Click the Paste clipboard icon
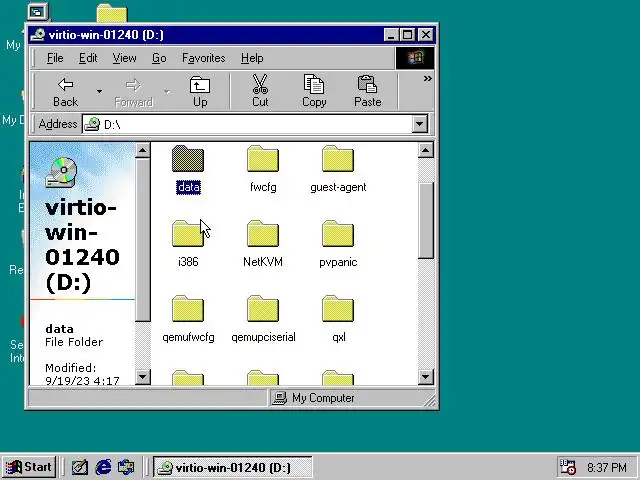 pos(367,91)
